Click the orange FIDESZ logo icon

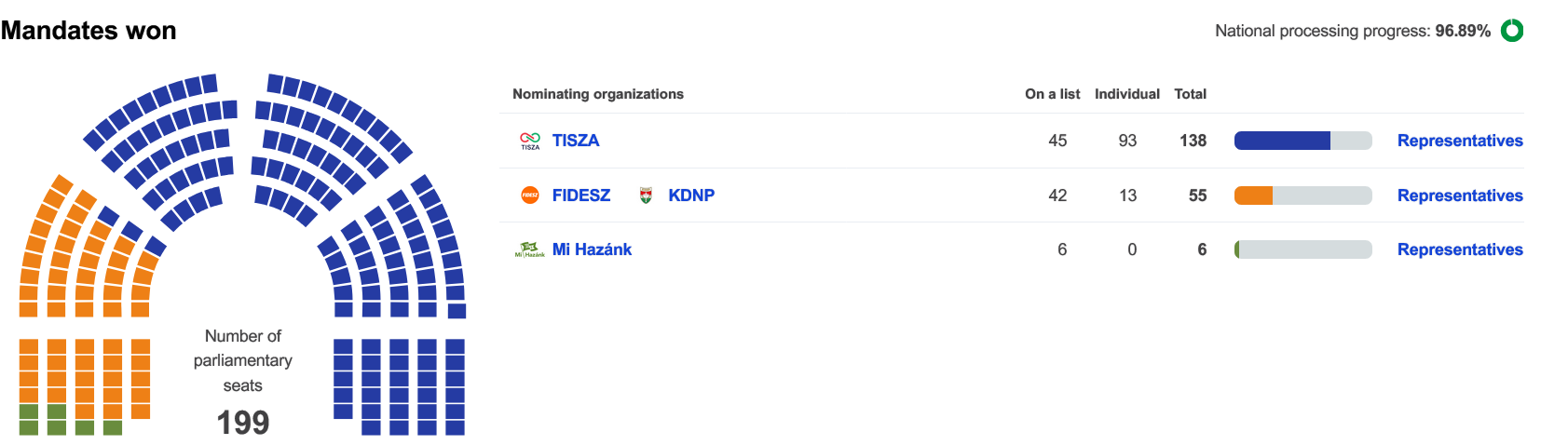(530, 196)
